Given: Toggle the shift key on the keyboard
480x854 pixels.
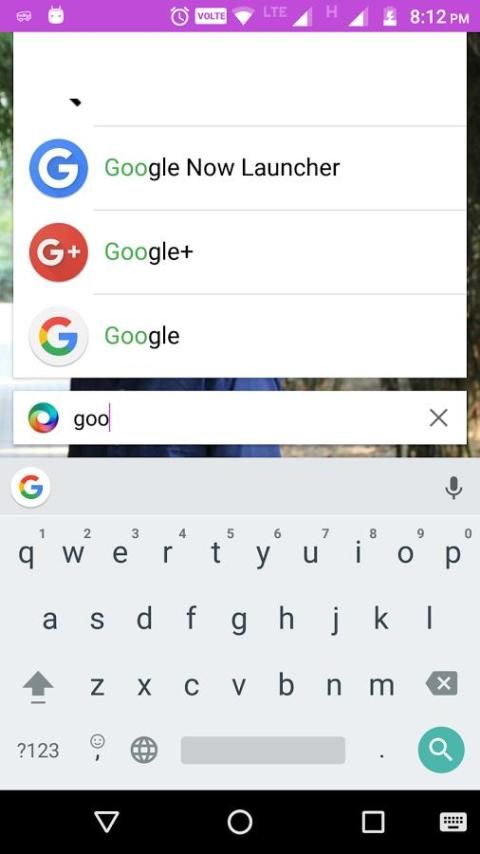Looking at the screenshot, I should [38, 686].
